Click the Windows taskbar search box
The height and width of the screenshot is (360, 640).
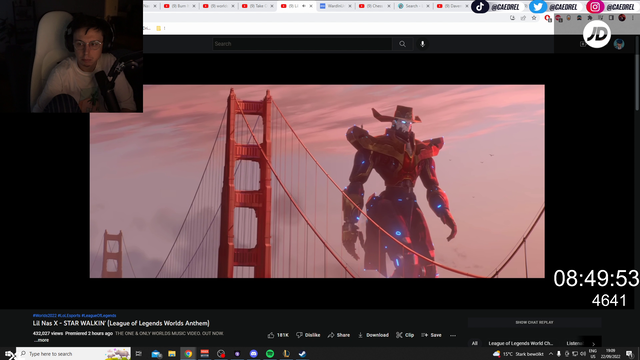point(73,354)
